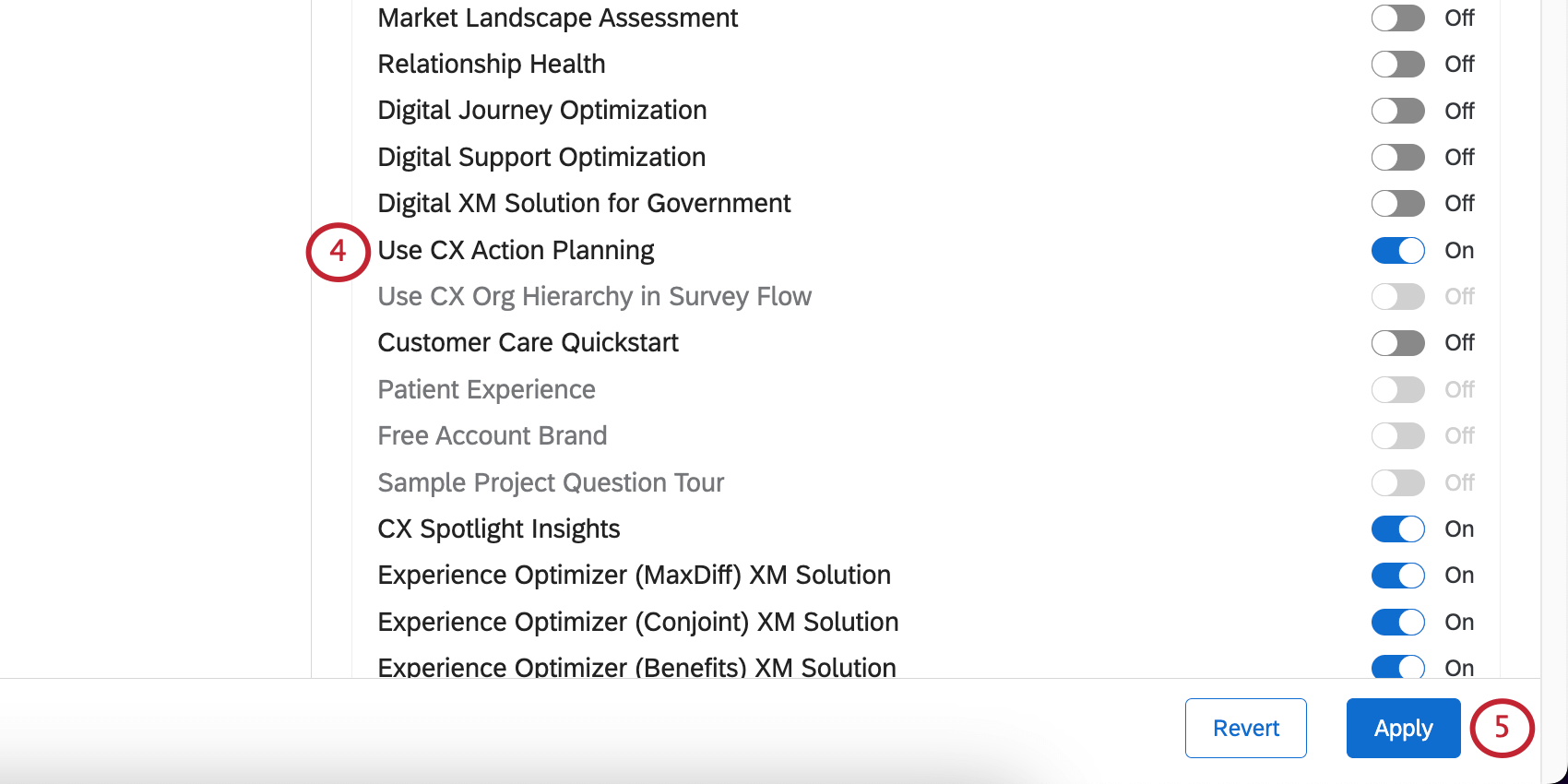Enable the Market Landscape Assessment toggle

[x=1397, y=18]
